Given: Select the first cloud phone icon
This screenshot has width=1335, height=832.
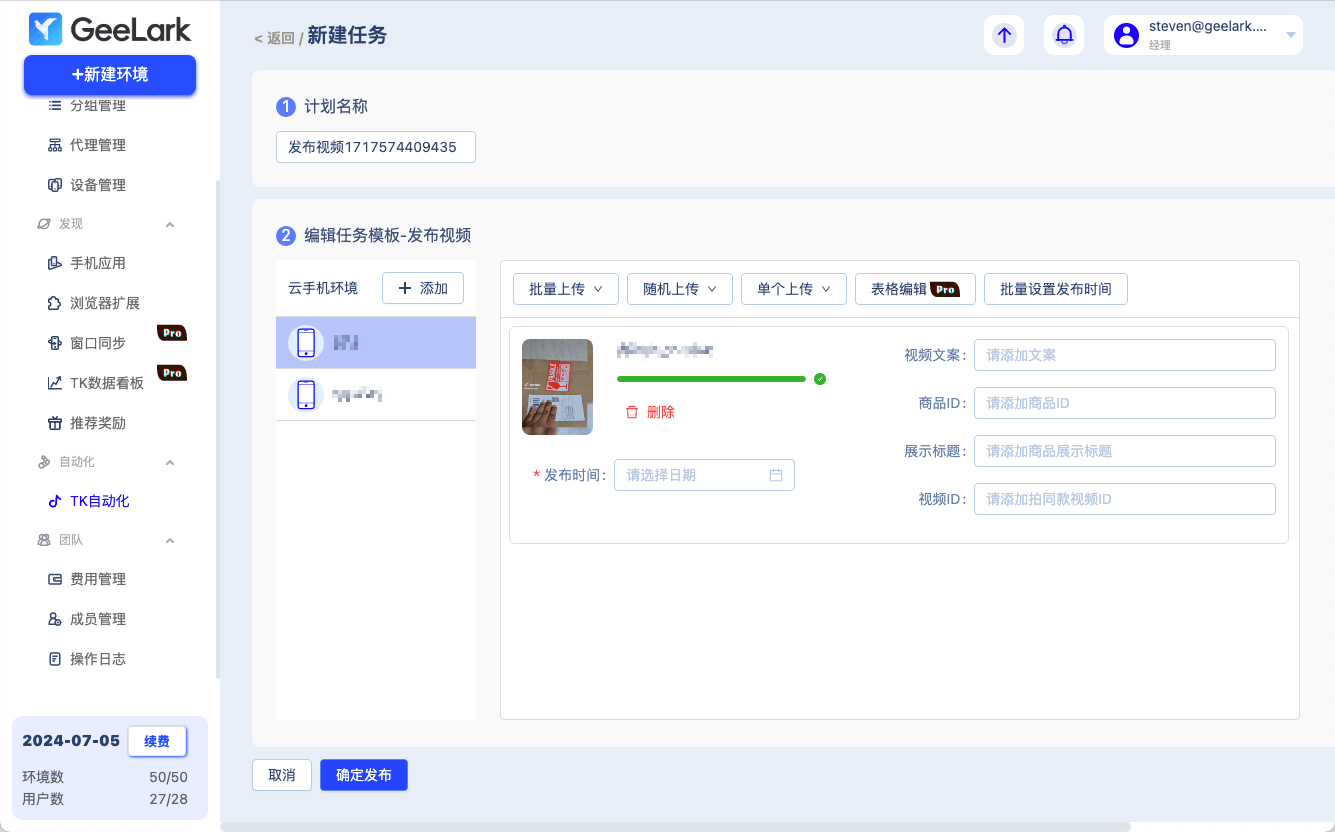Looking at the screenshot, I should tap(306, 343).
